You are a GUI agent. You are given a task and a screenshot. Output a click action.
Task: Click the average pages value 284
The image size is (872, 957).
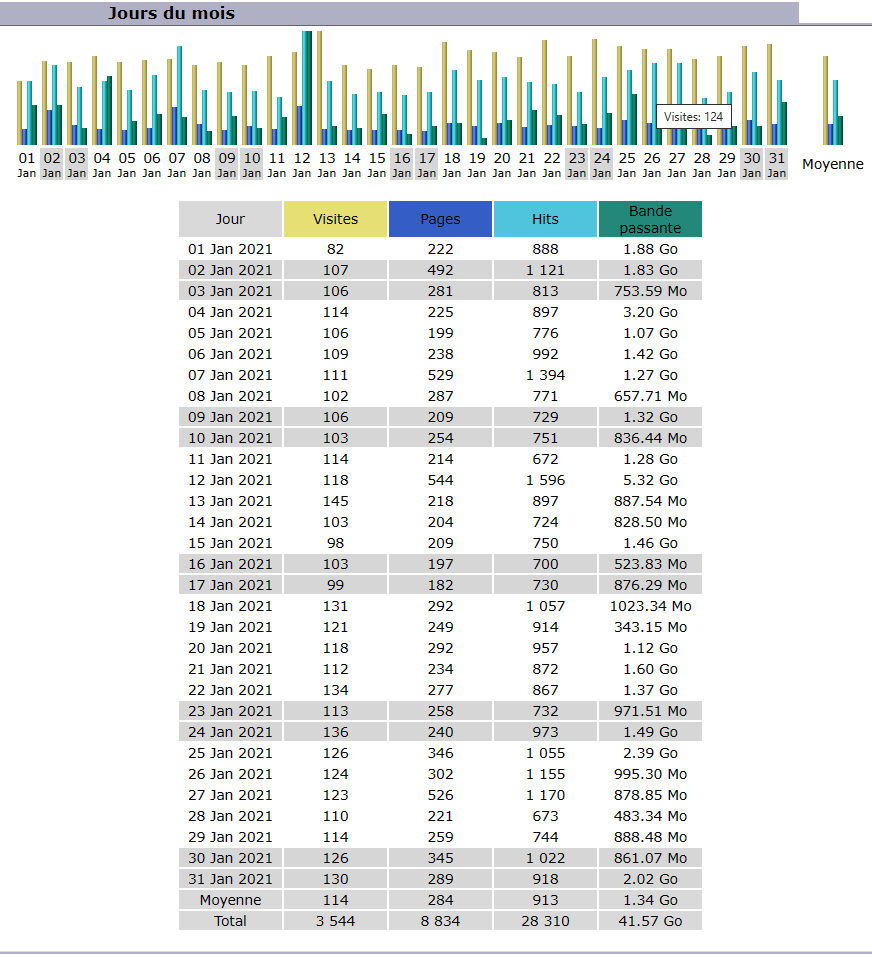440,900
